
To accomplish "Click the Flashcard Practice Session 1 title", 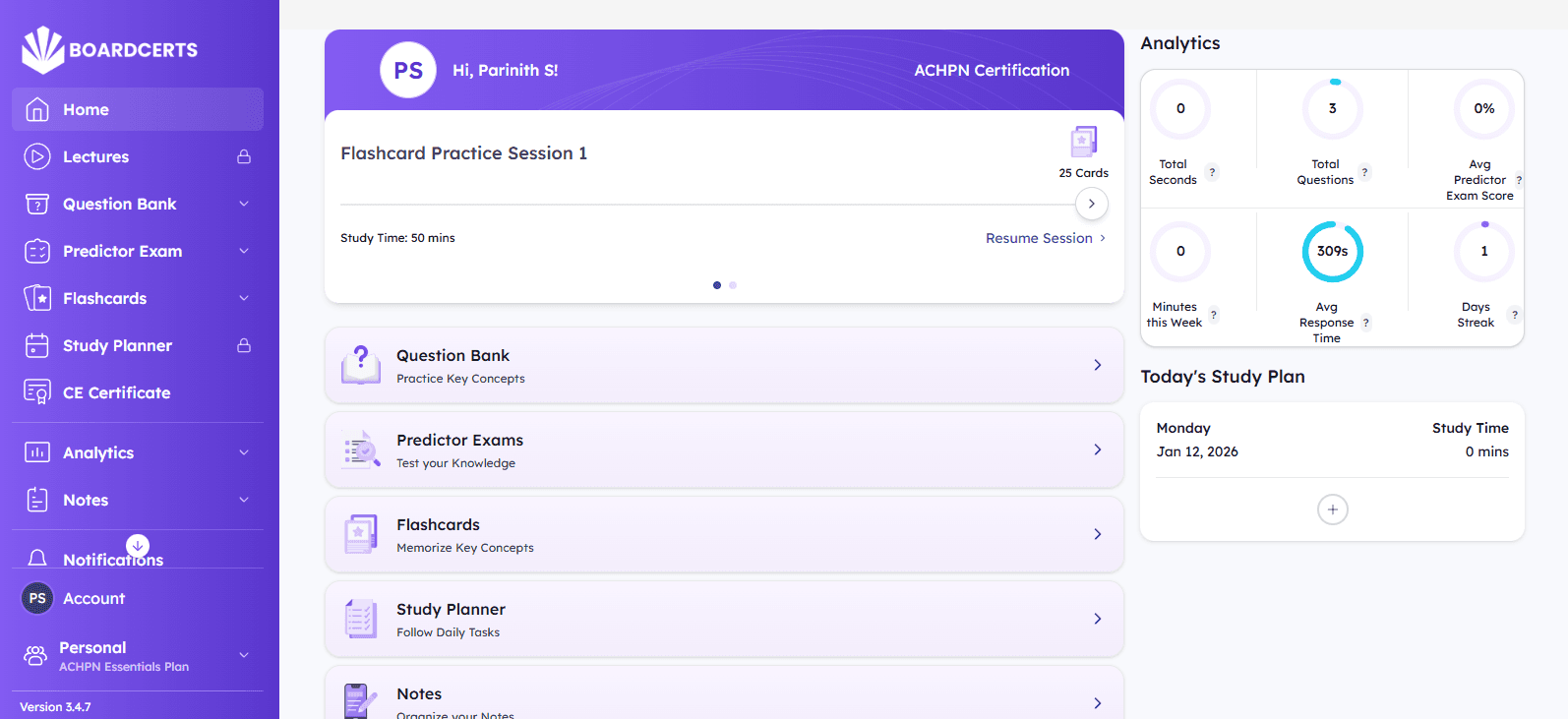I will [464, 153].
